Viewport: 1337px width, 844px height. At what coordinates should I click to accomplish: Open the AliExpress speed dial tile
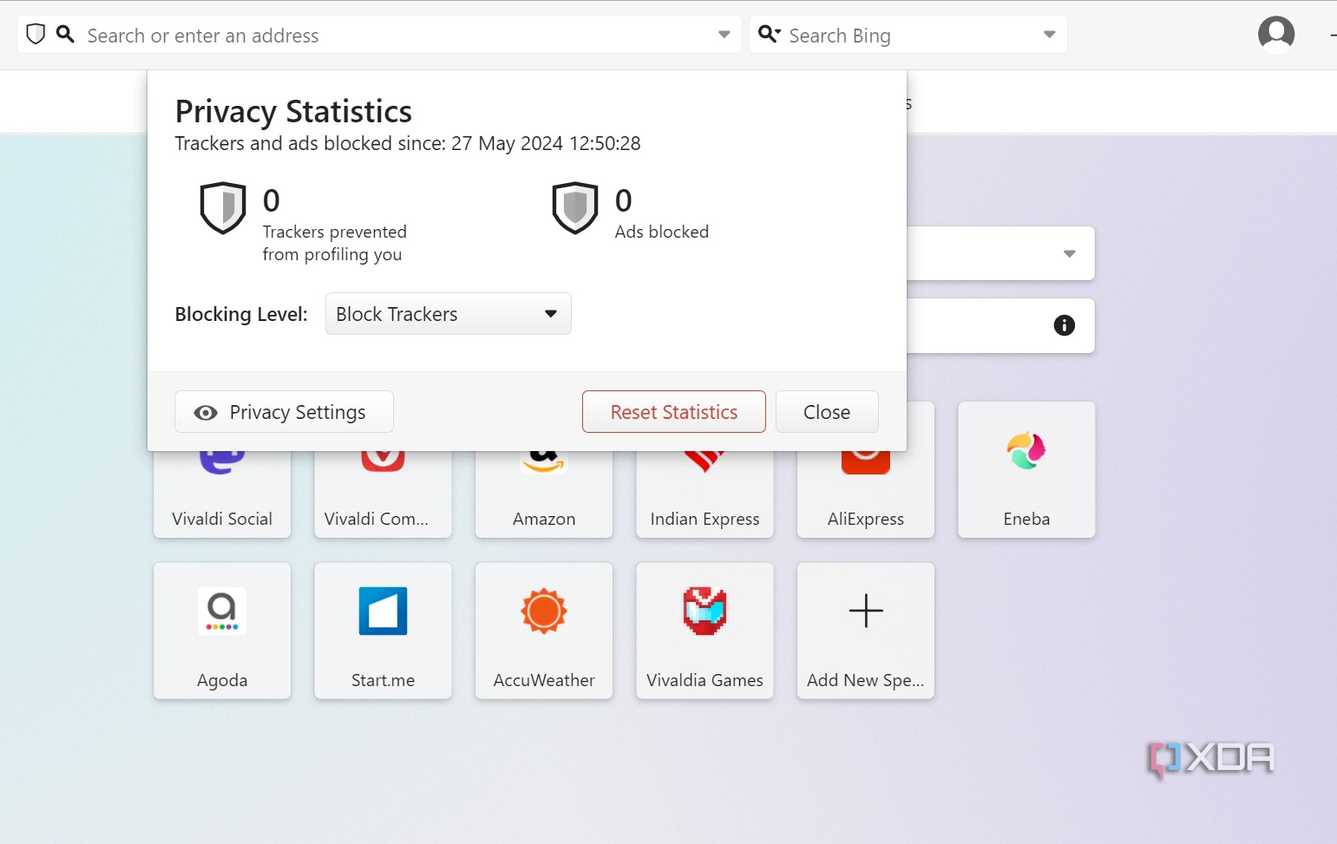(866, 494)
